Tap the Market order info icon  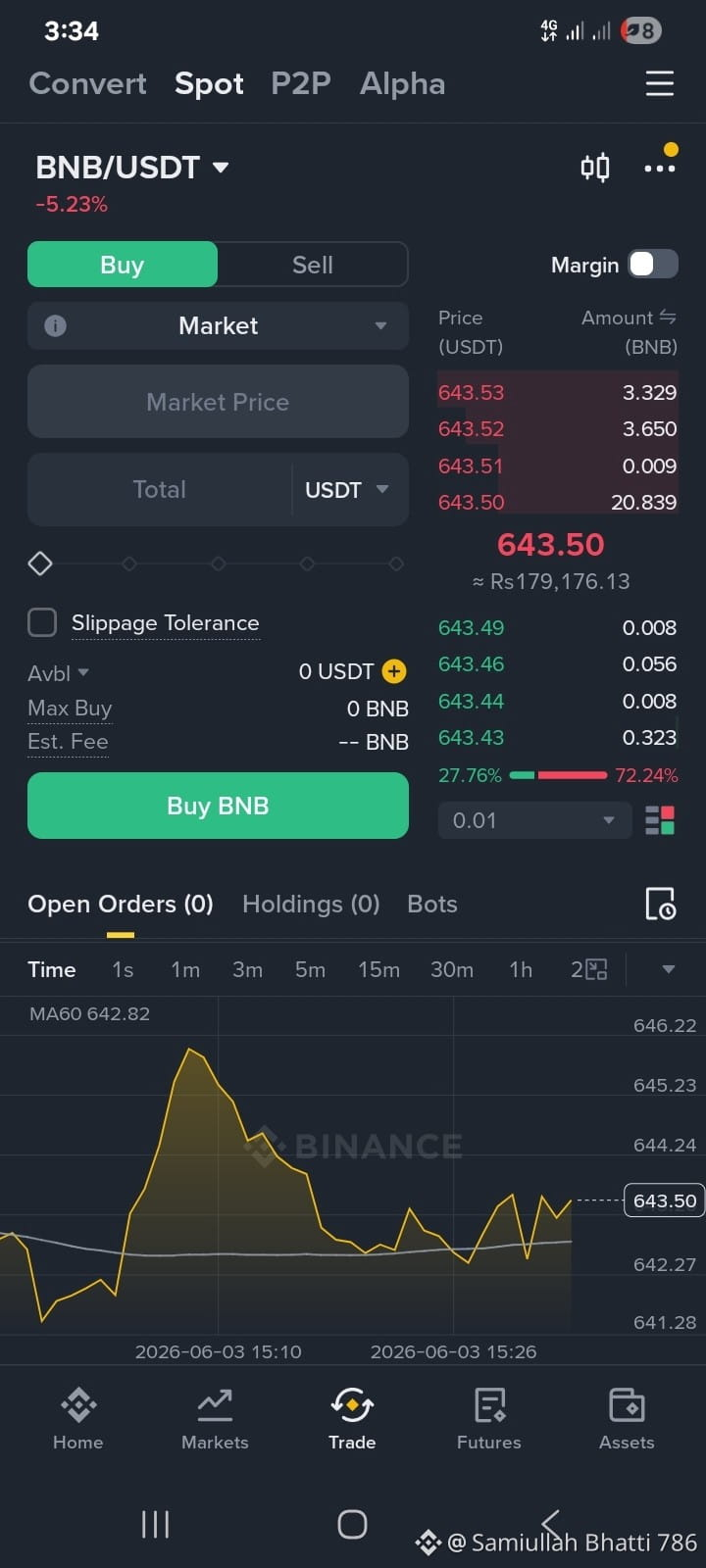click(x=56, y=325)
